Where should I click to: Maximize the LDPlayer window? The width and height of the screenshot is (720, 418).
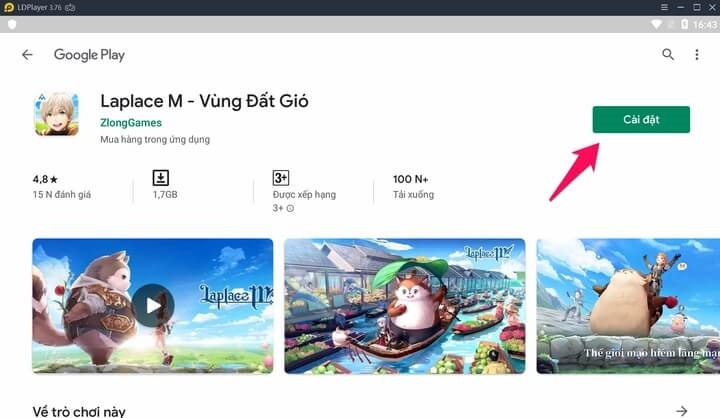click(697, 7)
